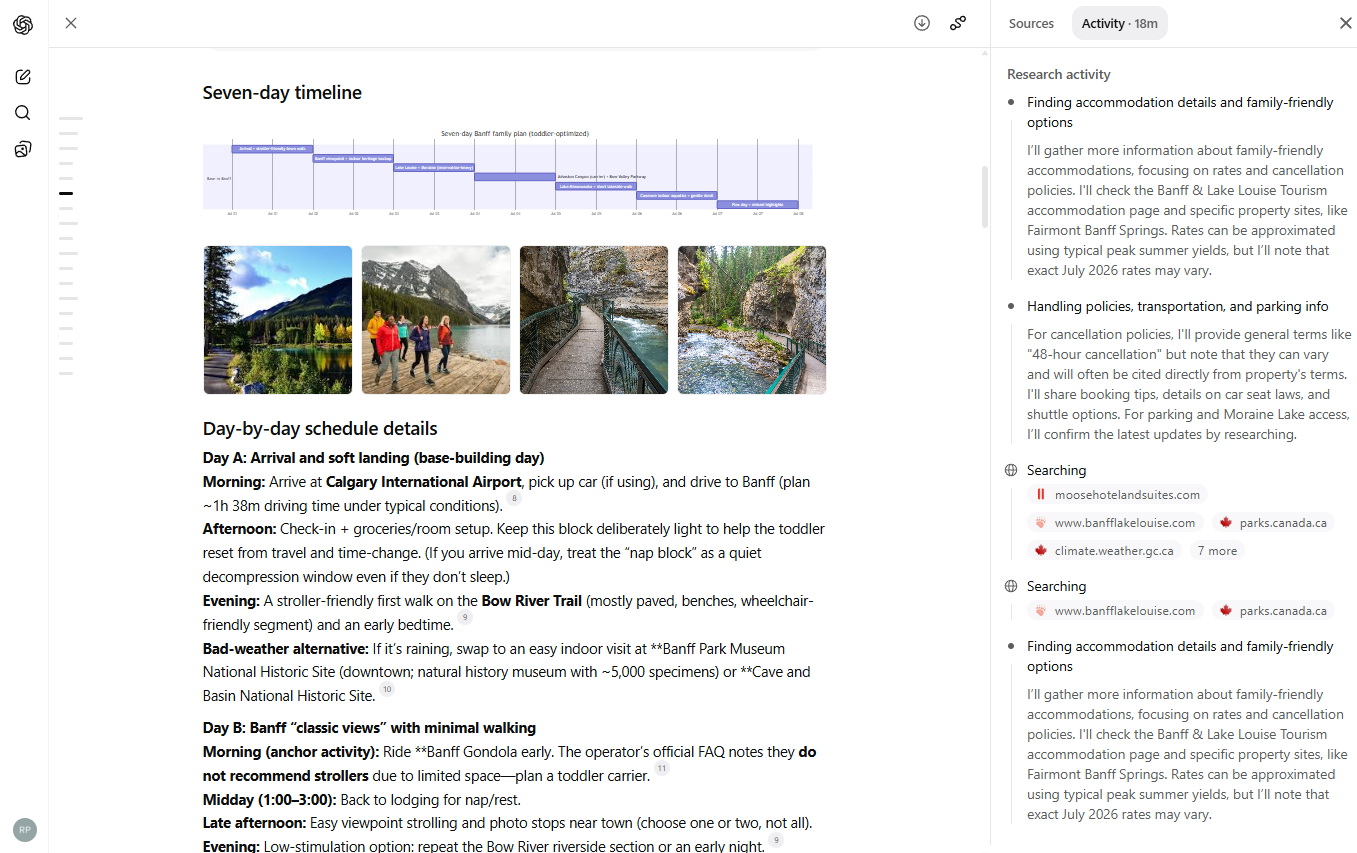Open search using the magnifier icon

click(x=23, y=112)
